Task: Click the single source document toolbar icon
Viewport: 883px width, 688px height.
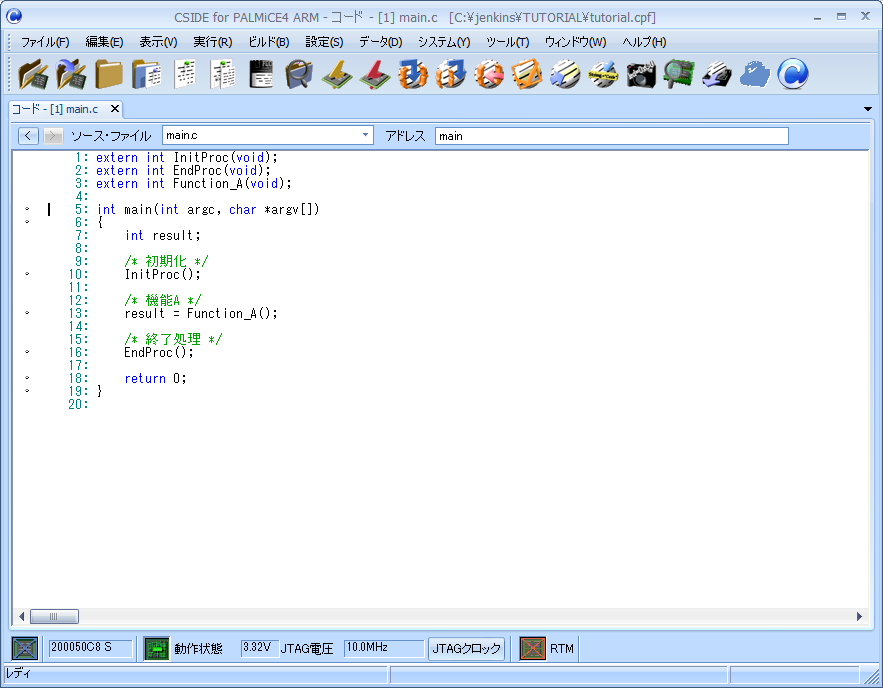Action: click(185, 74)
